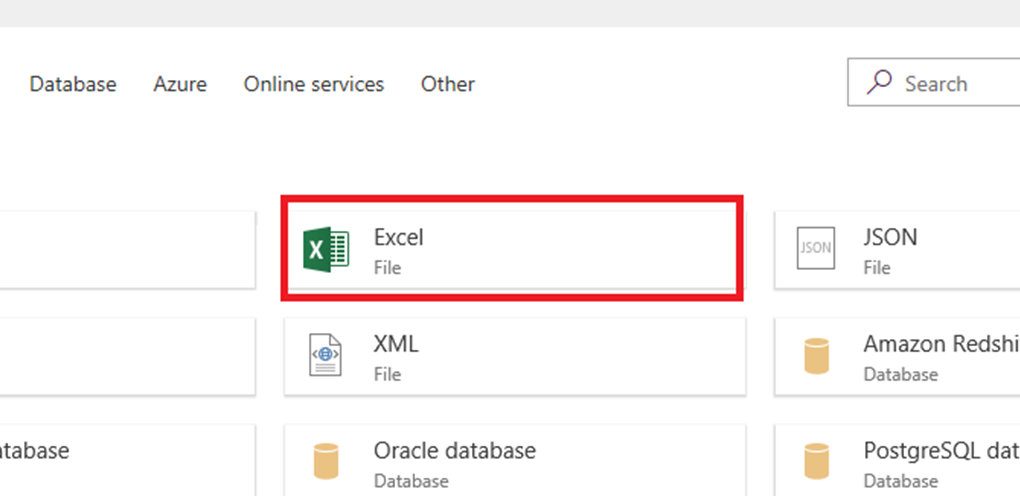Screen dimensions: 1020x496
Task: Select the Online services tab
Action: click(314, 84)
